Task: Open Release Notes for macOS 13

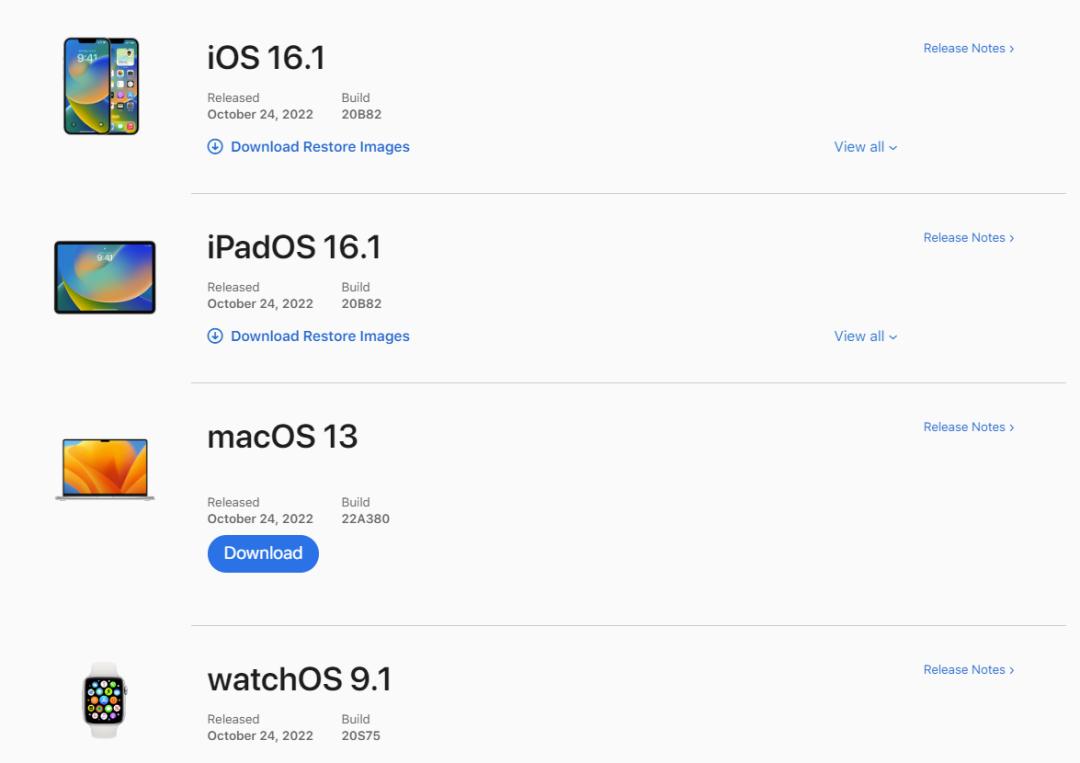Action: (x=968, y=427)
